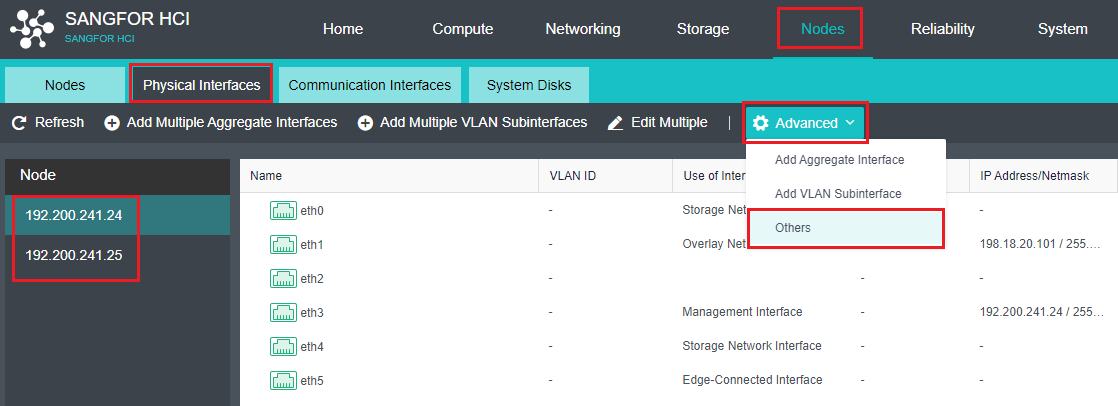Image resolution: width=1118 pixels, height=406 pixels.
Task: Click the Name column header
Action: 389,176
